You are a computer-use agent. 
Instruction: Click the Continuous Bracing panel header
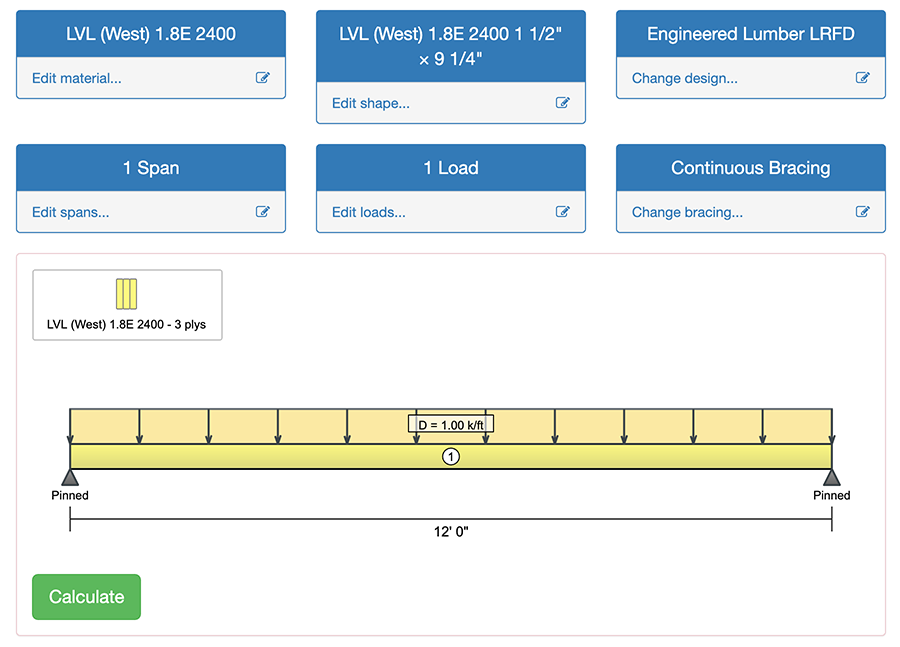pos(750,168)
